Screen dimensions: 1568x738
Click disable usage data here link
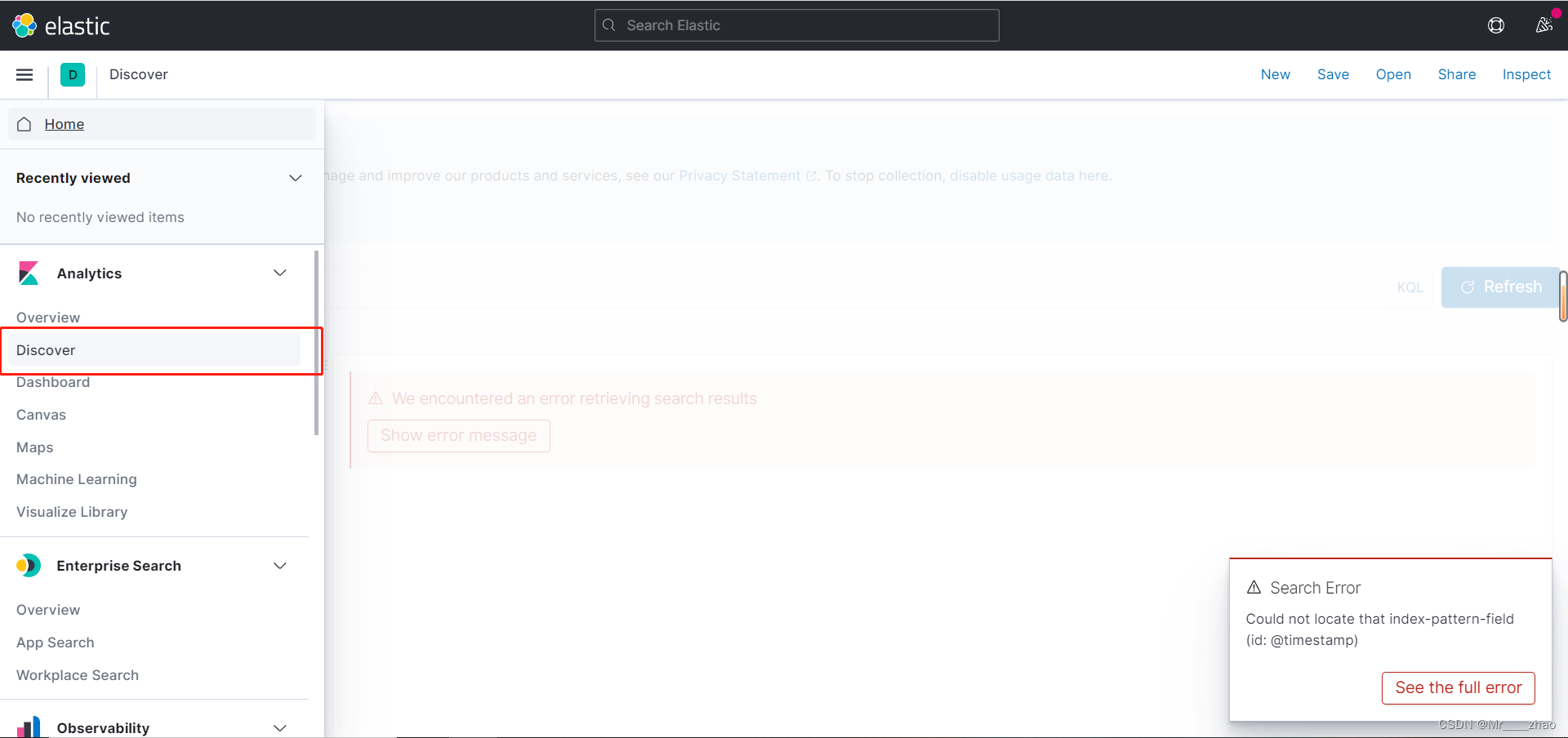click(1029, 176)
